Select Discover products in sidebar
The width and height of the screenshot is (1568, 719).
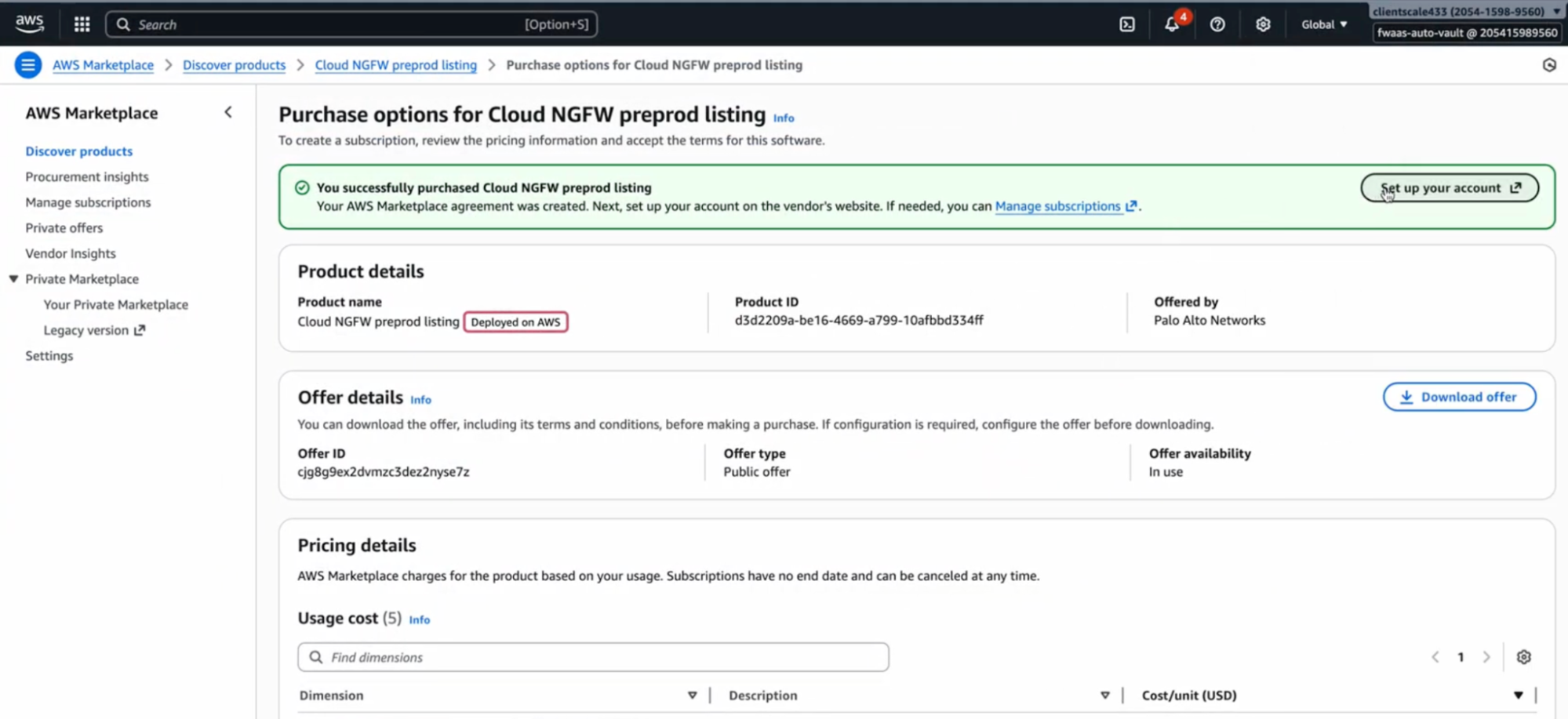79,151
